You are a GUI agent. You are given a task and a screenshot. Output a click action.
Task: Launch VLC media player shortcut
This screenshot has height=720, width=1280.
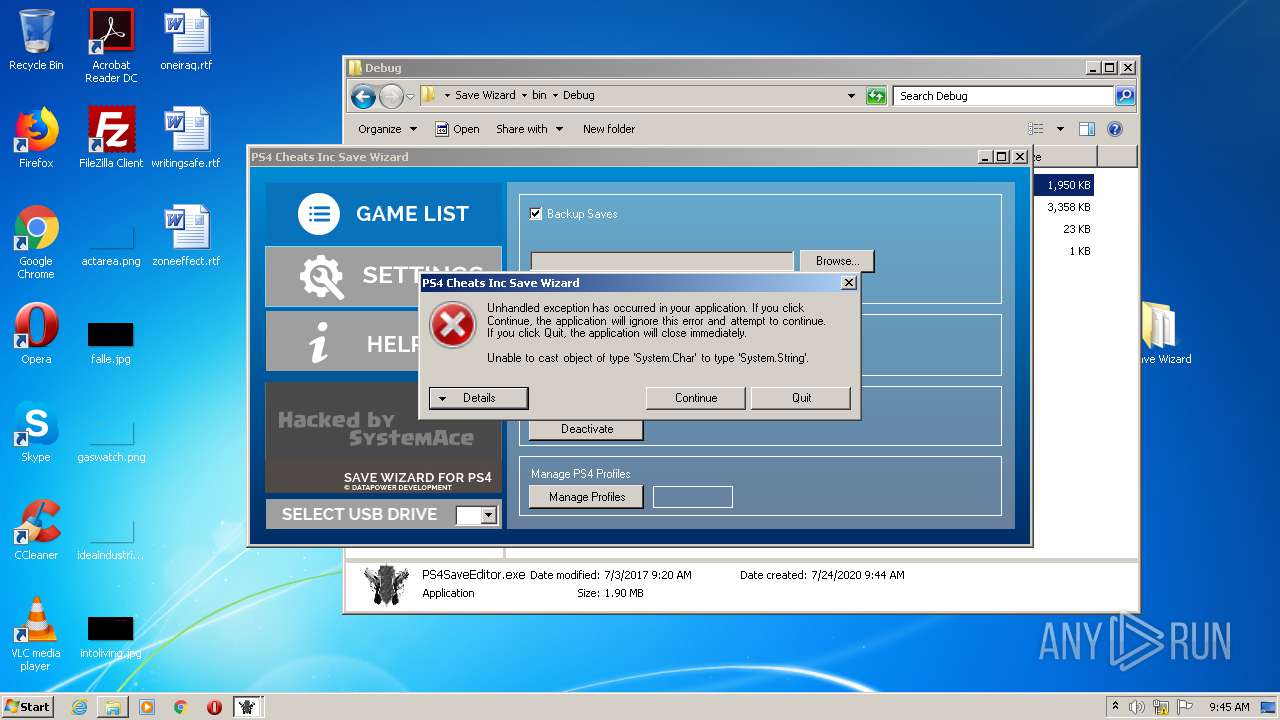click(x=36, y=634)
